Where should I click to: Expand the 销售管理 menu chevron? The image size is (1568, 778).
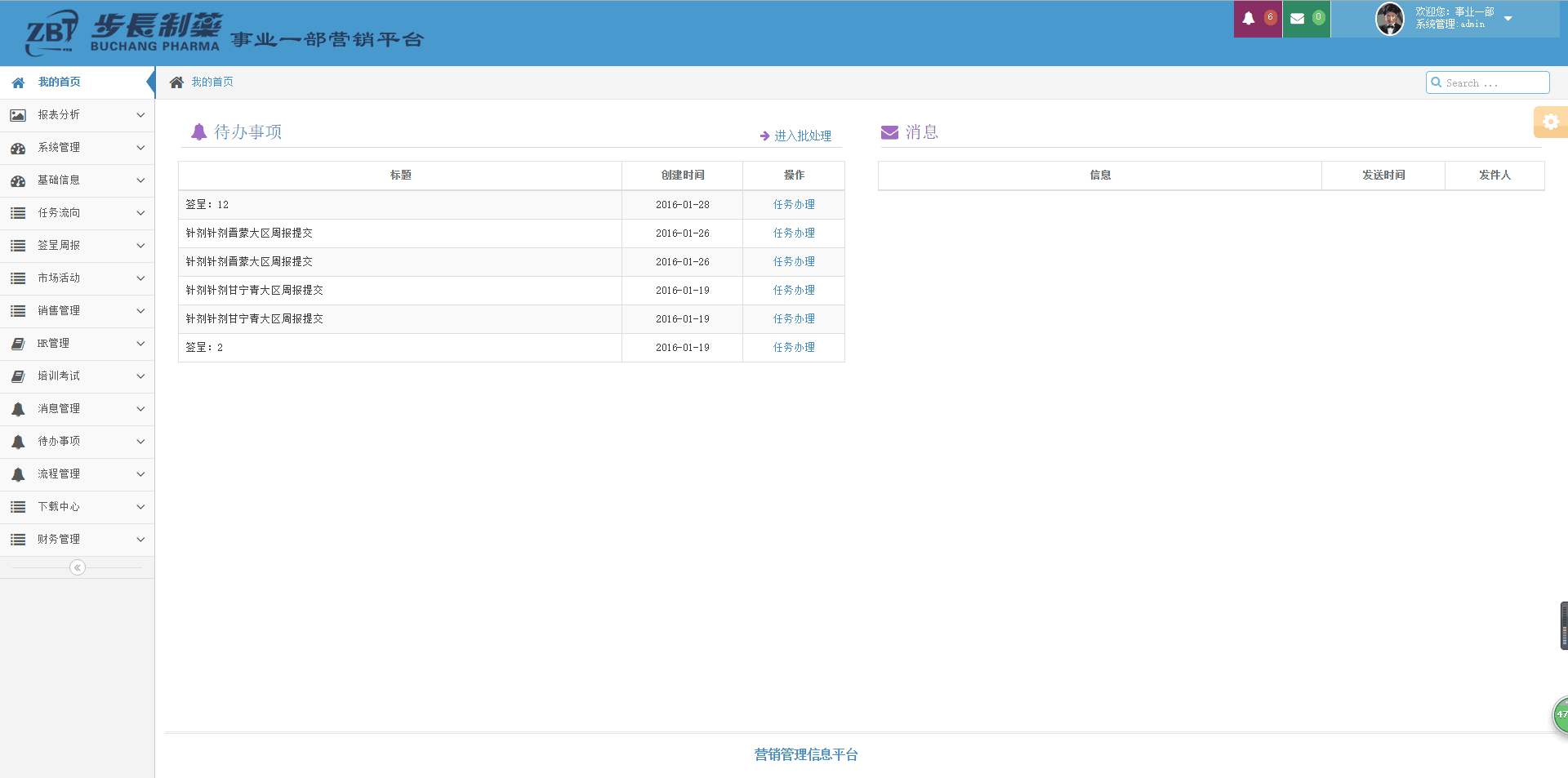tap(140, 311)
